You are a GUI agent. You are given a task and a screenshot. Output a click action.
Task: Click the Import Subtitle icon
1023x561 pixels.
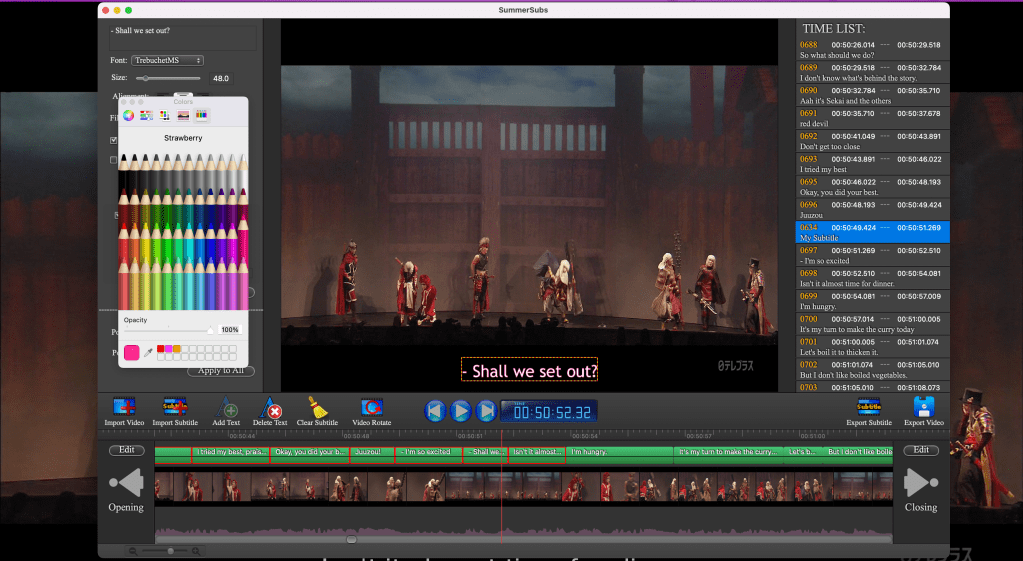pyautogui.click(x=175, y=407)
